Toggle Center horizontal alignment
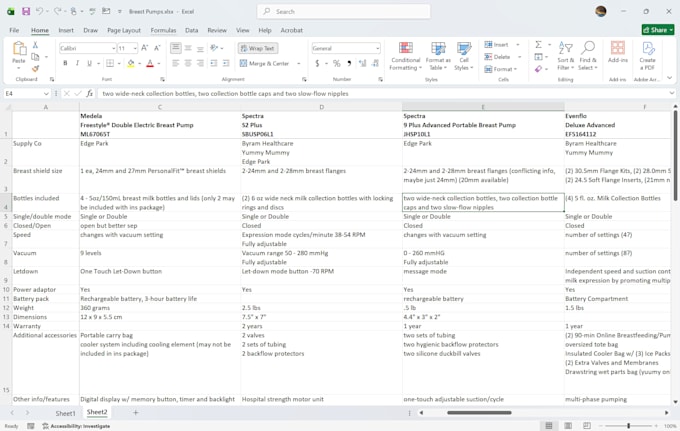The image size is (680, 431). [188, 63]
